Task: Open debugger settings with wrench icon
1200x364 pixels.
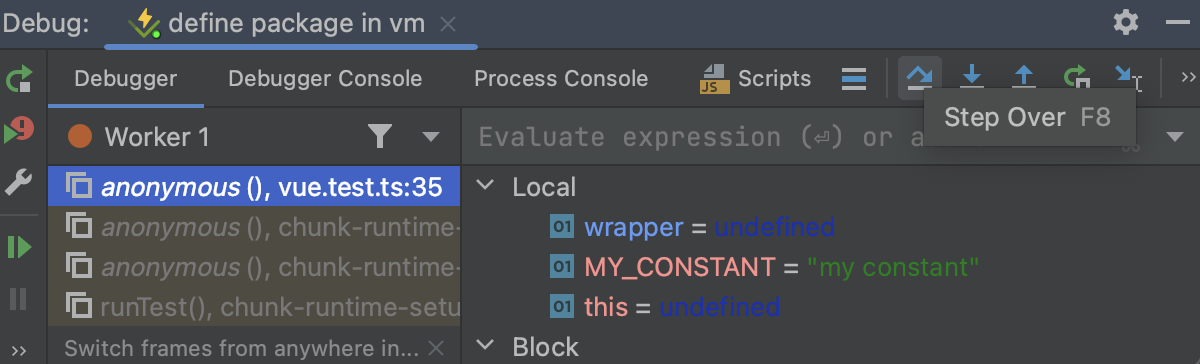Action: pyautogui.click(x=19, y=182)
